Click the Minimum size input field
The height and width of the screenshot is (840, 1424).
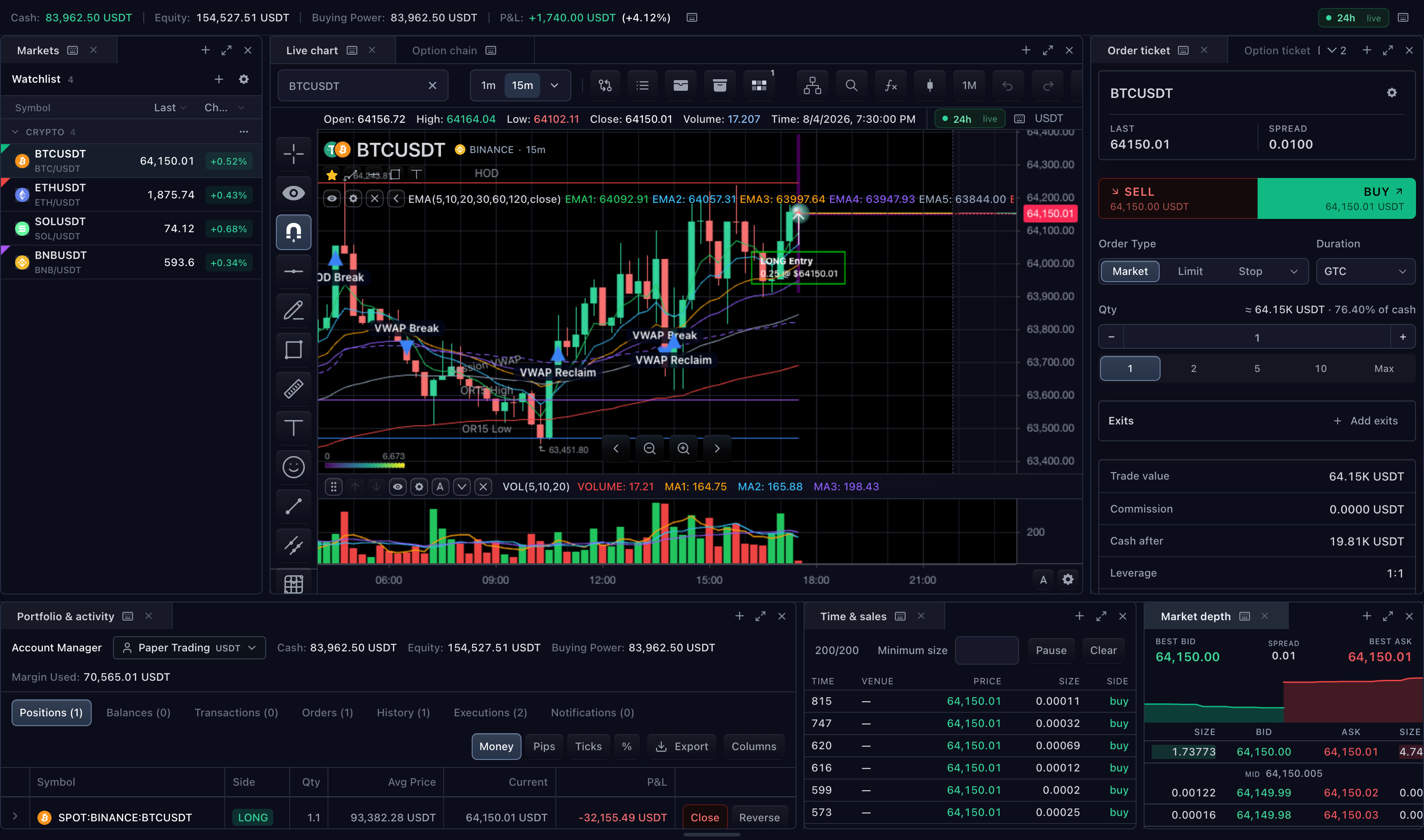click(x=987, y=650)
